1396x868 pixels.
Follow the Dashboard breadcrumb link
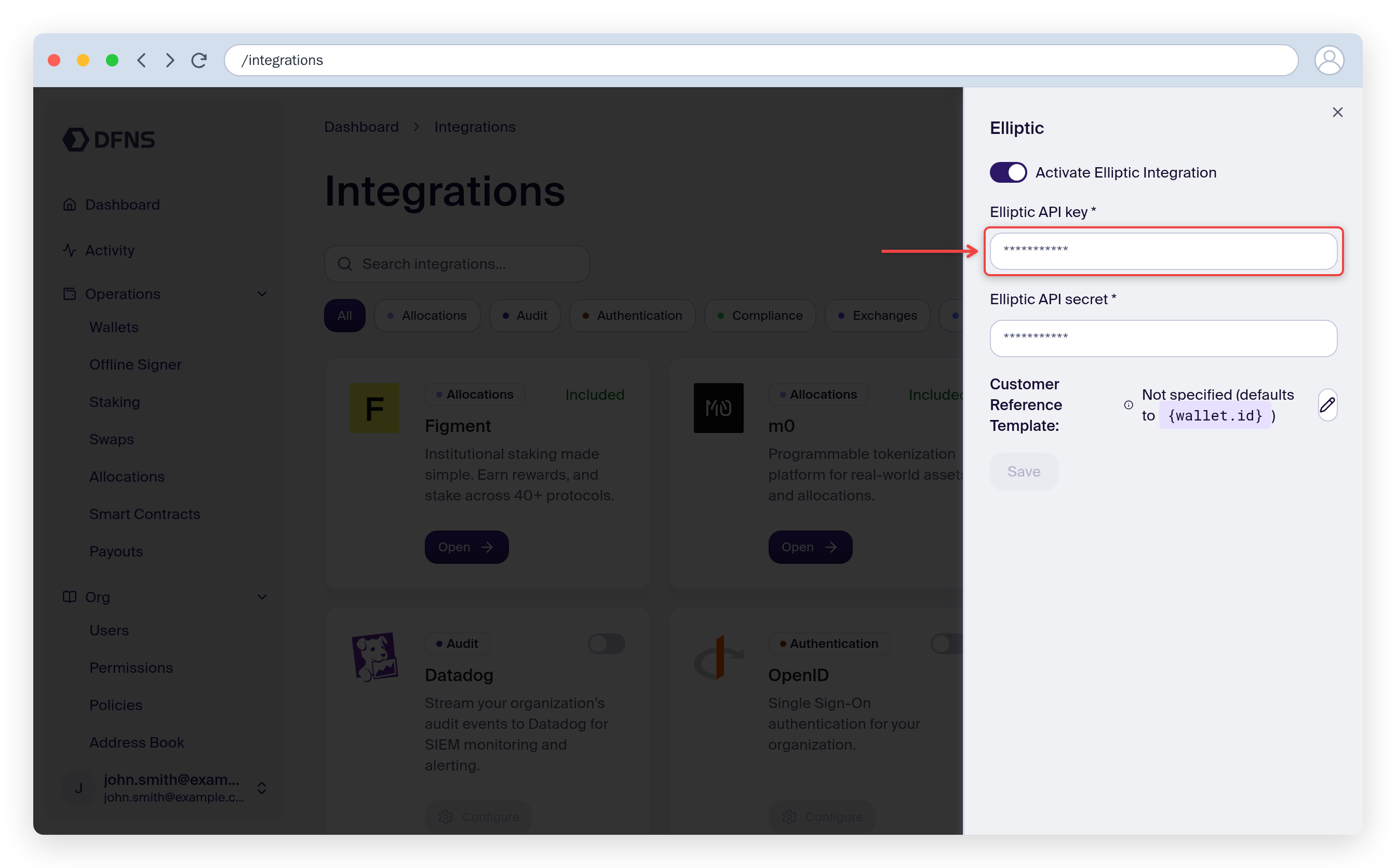[x=361, y=127]
